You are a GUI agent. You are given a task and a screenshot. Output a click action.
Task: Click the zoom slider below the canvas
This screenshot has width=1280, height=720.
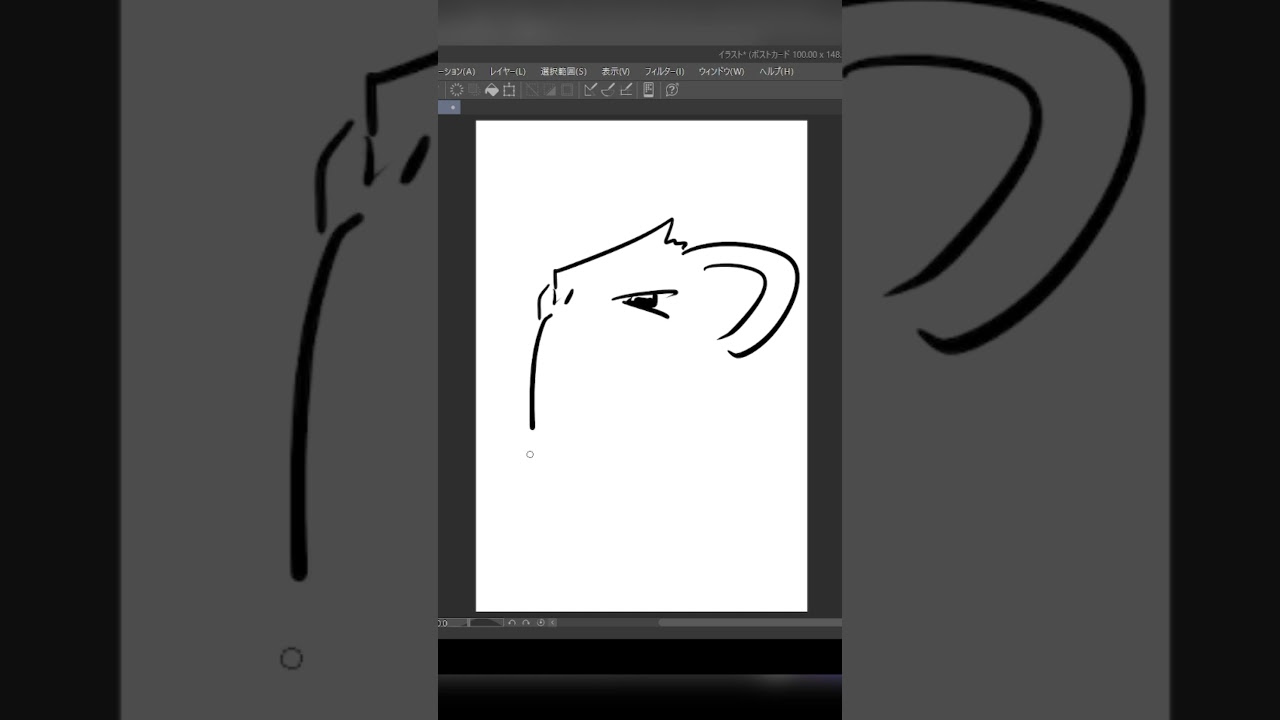484,623
